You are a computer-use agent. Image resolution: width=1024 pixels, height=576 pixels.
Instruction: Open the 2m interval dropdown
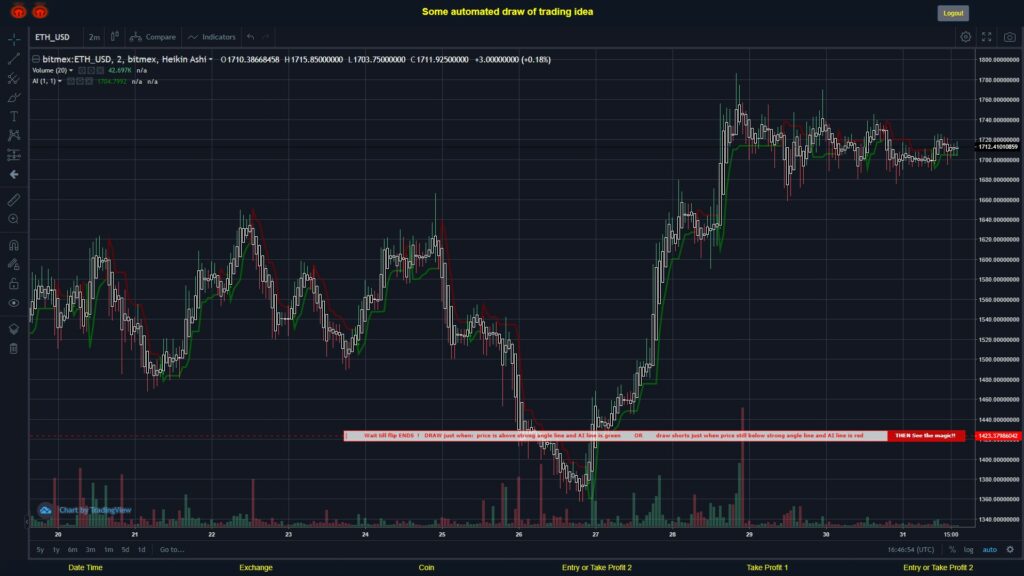point(95,37)
